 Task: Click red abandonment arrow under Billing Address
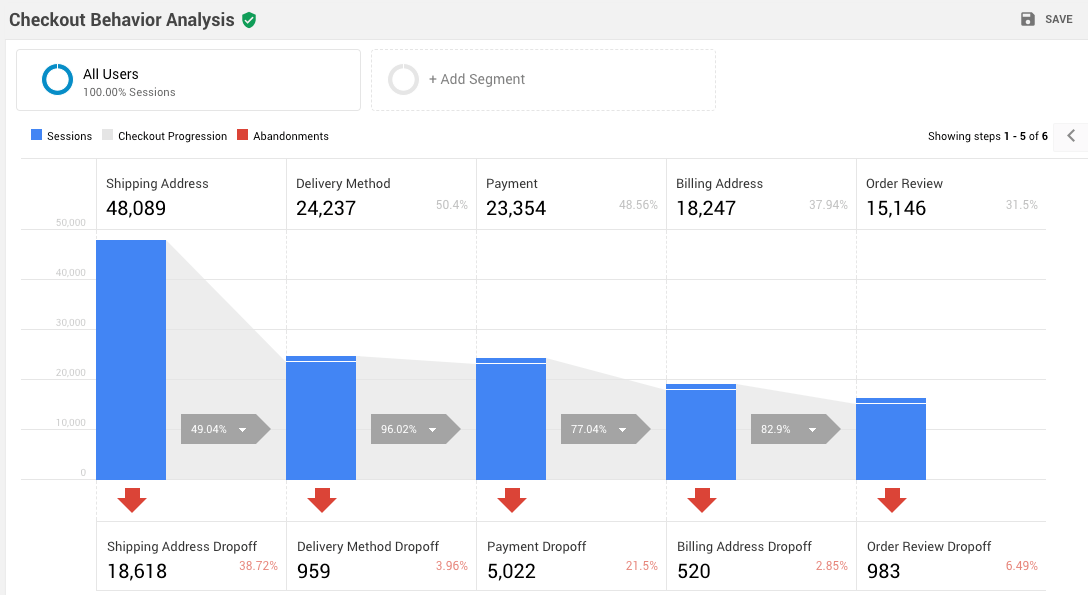click(702, 500)
